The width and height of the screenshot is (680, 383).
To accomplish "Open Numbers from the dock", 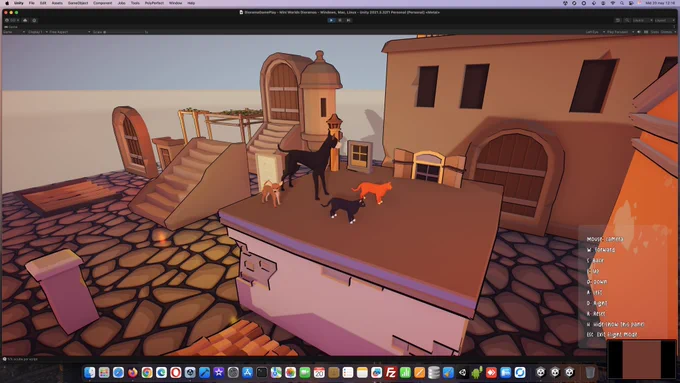I will coord(405,372).
